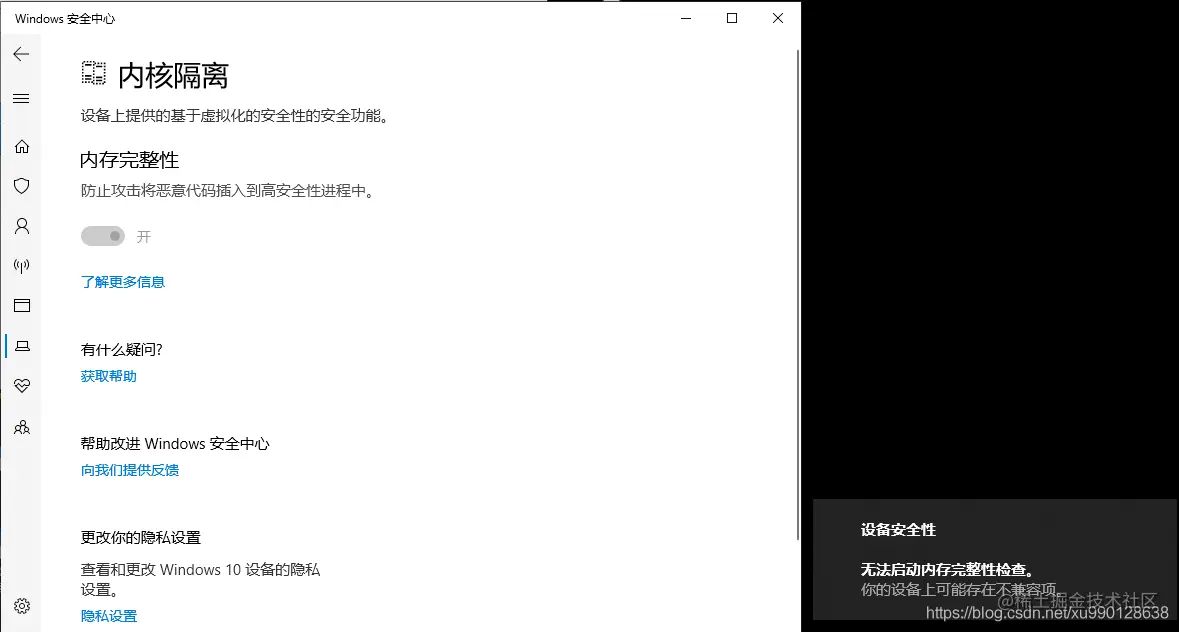Click the 帮助改进 Windows 安全中心 heading
Image resolution: width=1179 pixels, height=632 pixels.
pyautogui.click(x=174, y=443)
